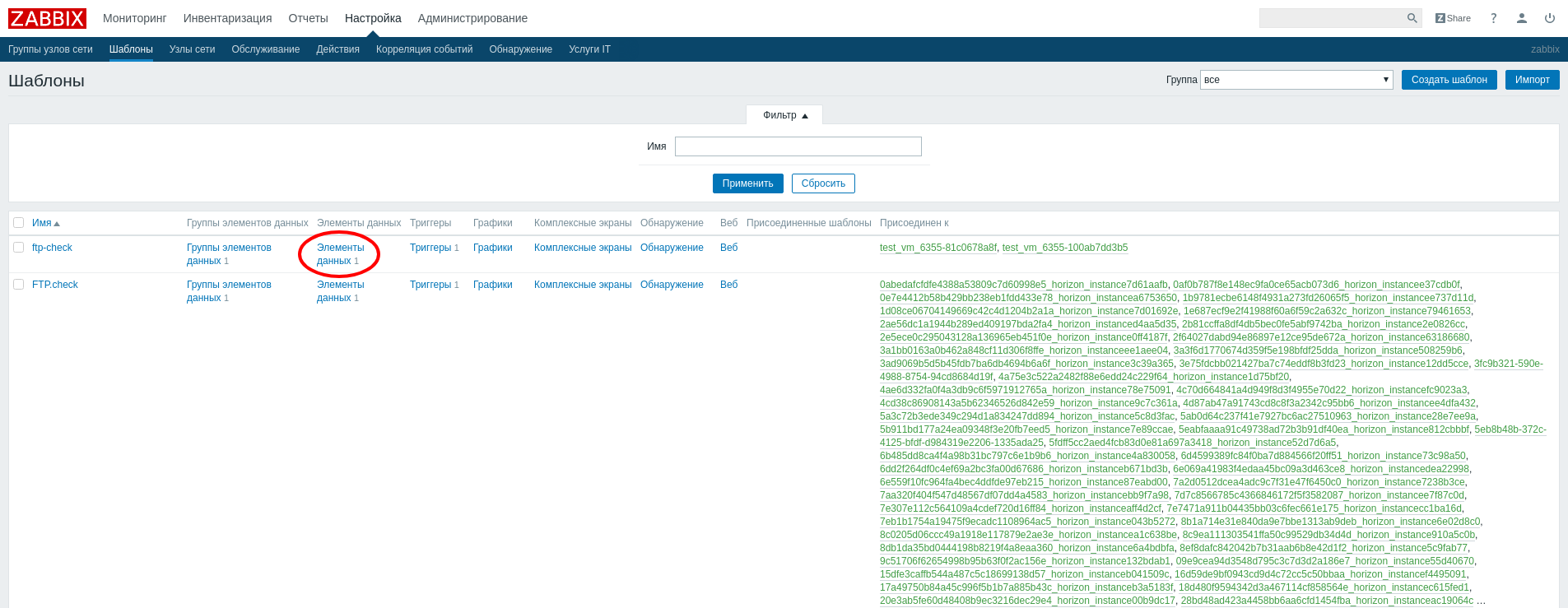Collapse the Фильтр panel
Image resolution: width=1568 pixels, height=608 pixels.
click(784, 115)
